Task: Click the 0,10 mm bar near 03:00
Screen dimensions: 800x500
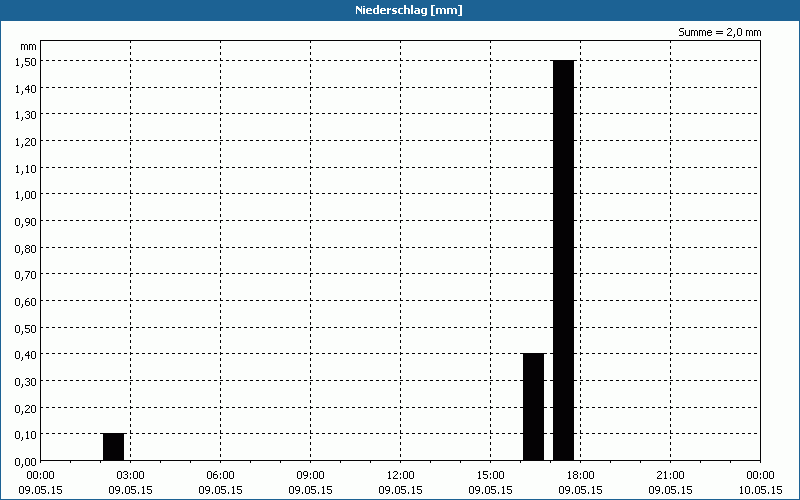Action: click(113, 447)
